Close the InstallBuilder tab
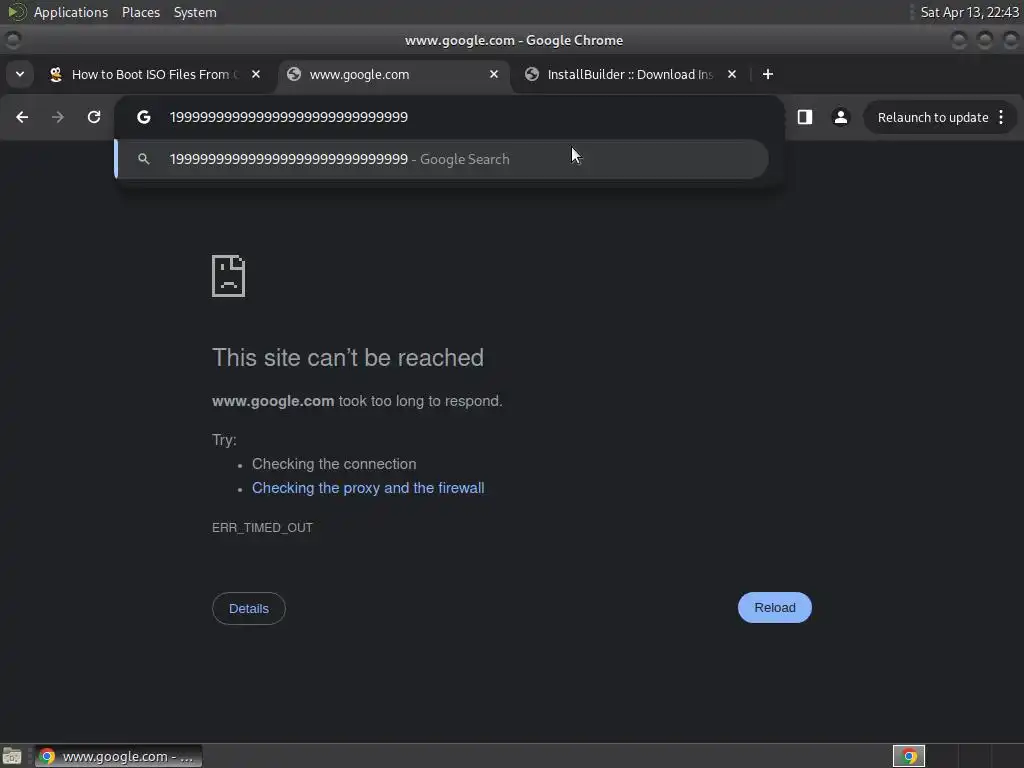1024x768 pixels. click(732, 74)
